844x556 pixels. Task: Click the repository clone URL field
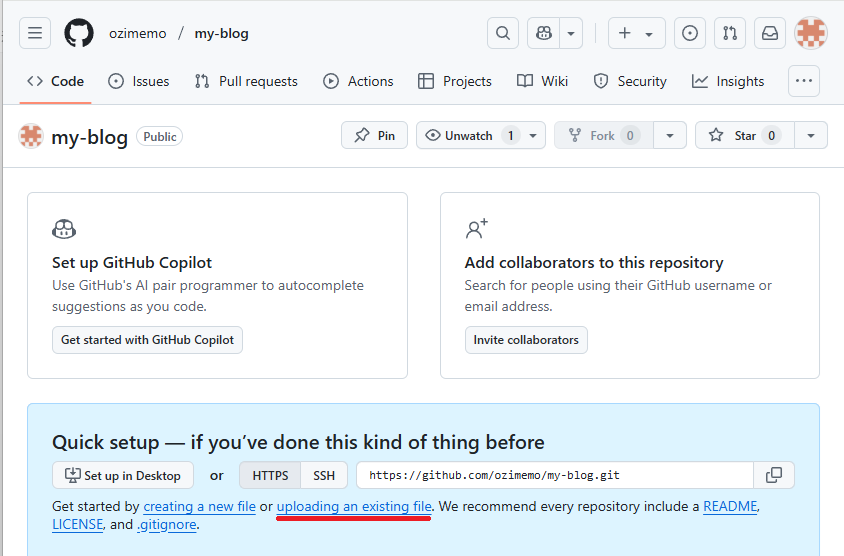tap(555, 475)
